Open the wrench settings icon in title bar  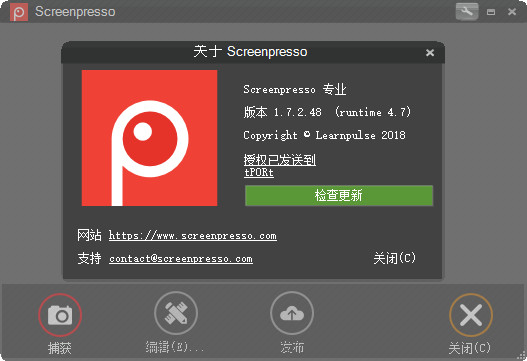pos(467,11)
